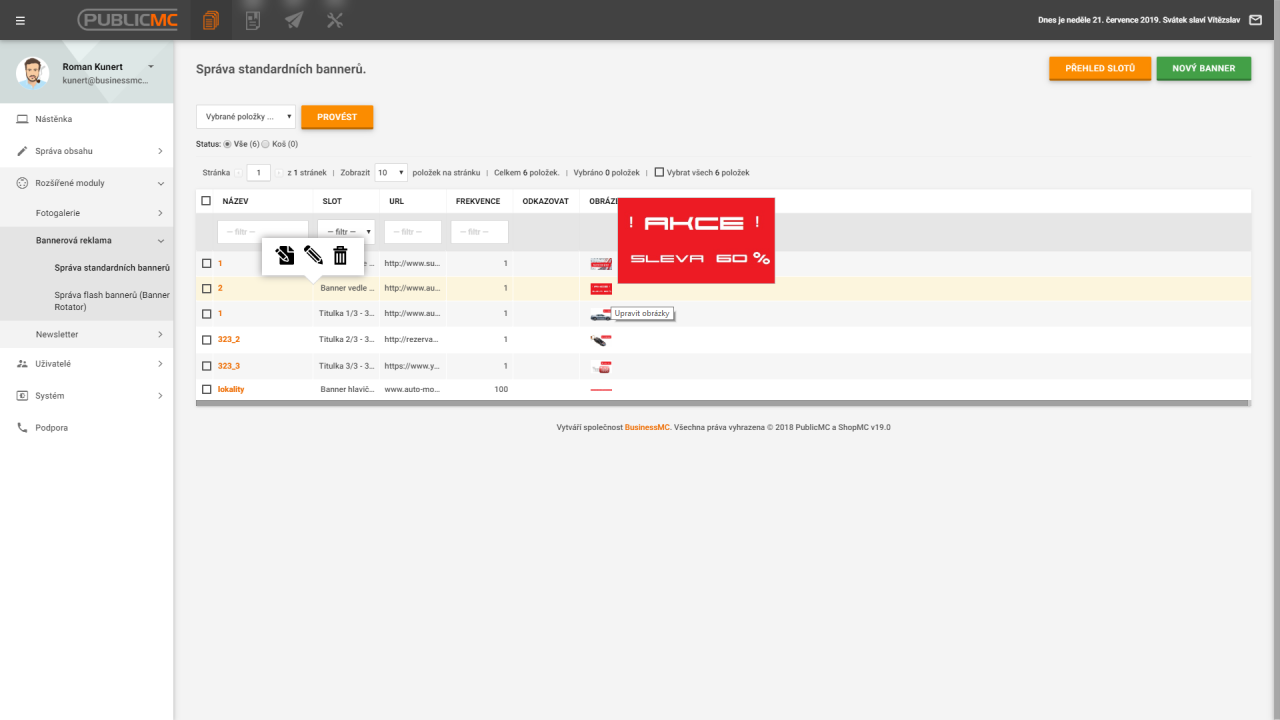
Task: Check the checkbox for the Titulka 1/3 row
Action: pyautogui.click(x=207, y=313)
